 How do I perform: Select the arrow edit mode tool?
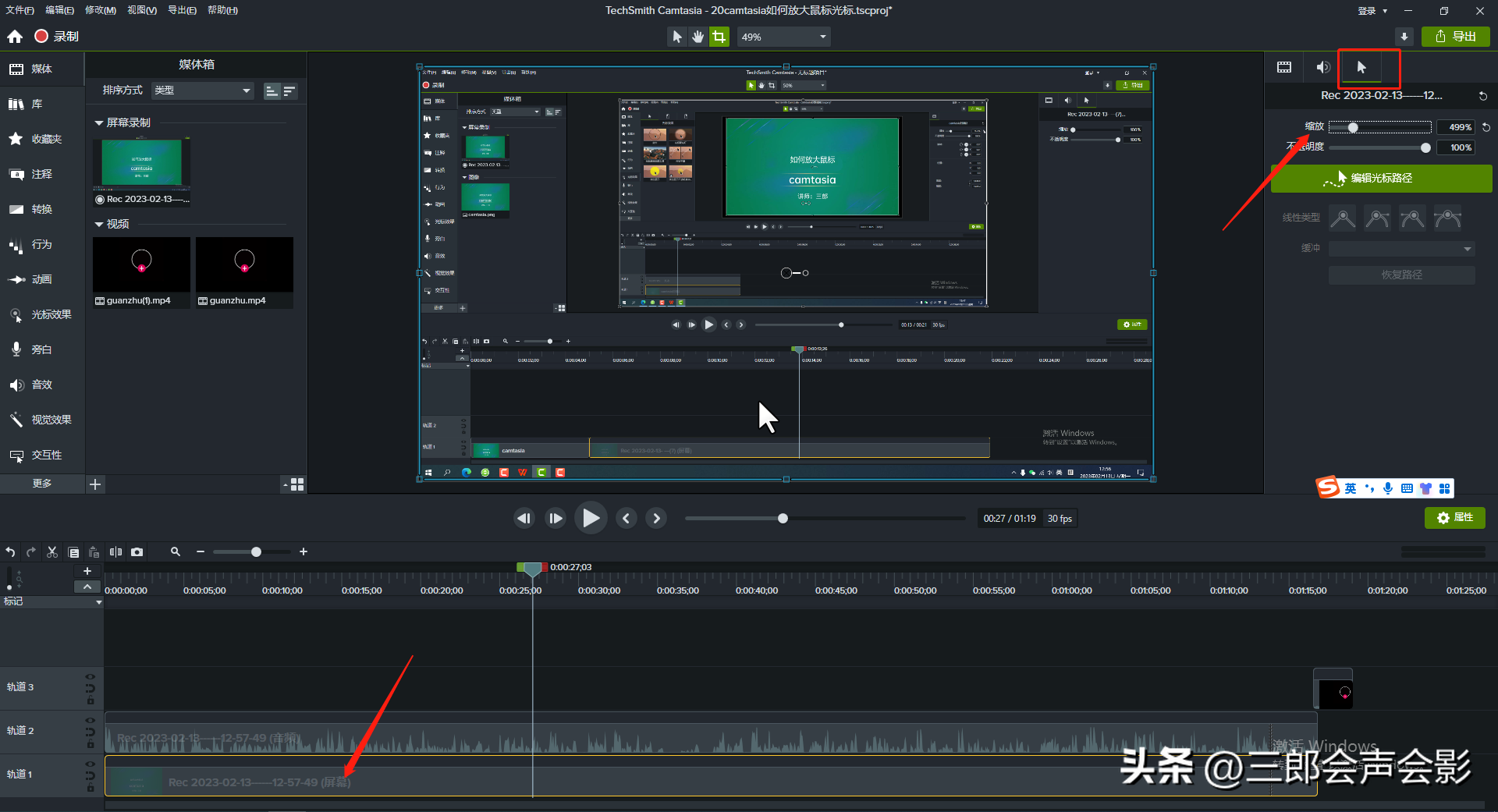(677, 37)
